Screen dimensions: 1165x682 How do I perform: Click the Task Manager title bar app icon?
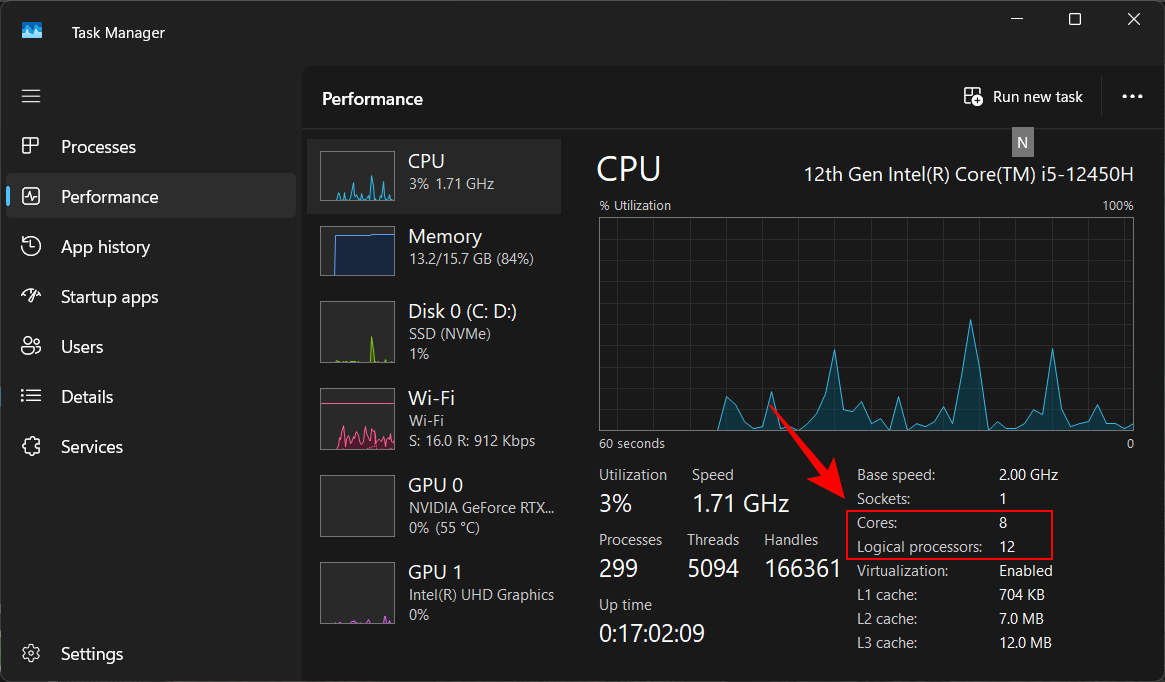coord(32,32)
